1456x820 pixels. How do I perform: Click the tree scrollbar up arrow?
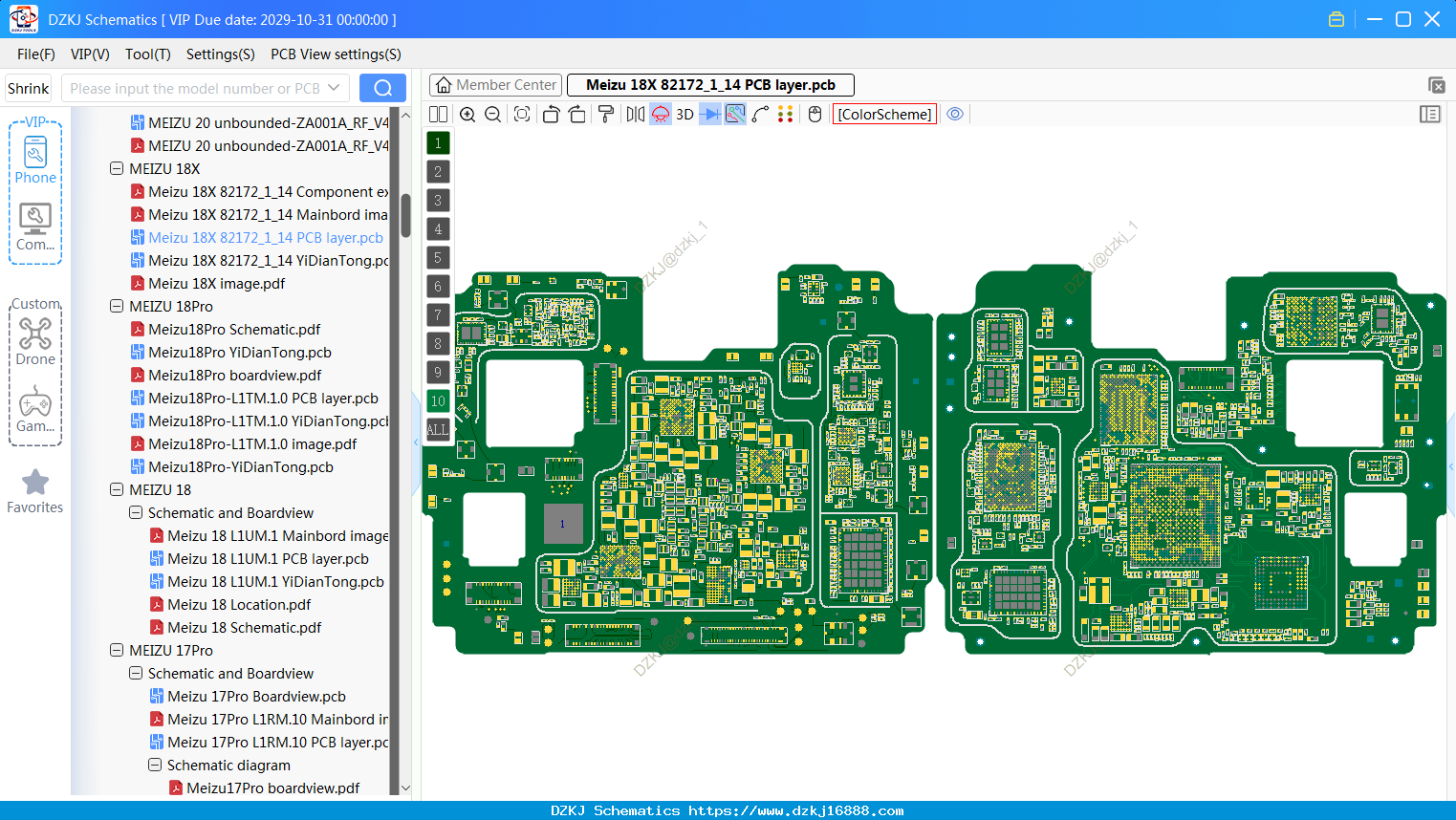tap(405, 115)
